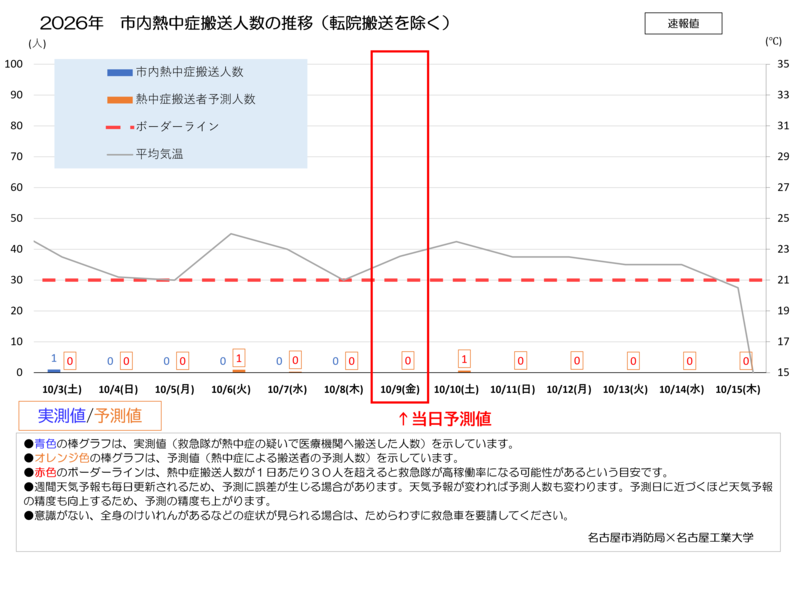Image resolution: width=800 pixels, height=600 pixels.
Task: Select the 35 tick on the temperature axis
Action: pyautogui.click(x=783, y=64)
